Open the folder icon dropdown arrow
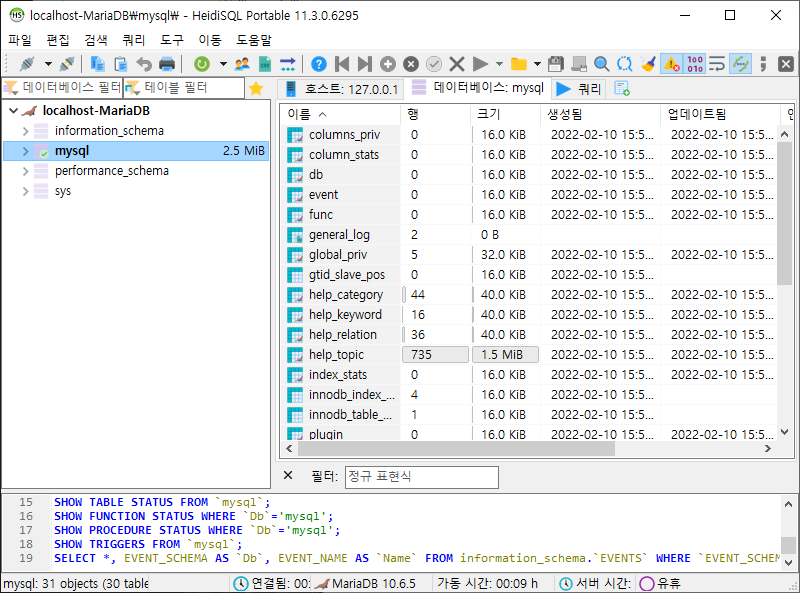The width and height of the screenshot is (800, 593). [x=537, y=64]
